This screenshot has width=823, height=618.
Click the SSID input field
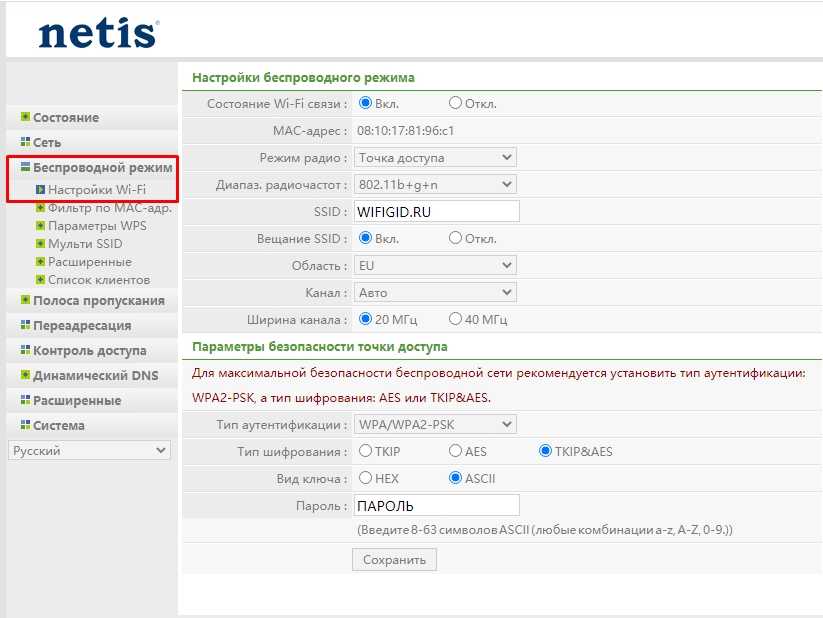click(436, 212)
